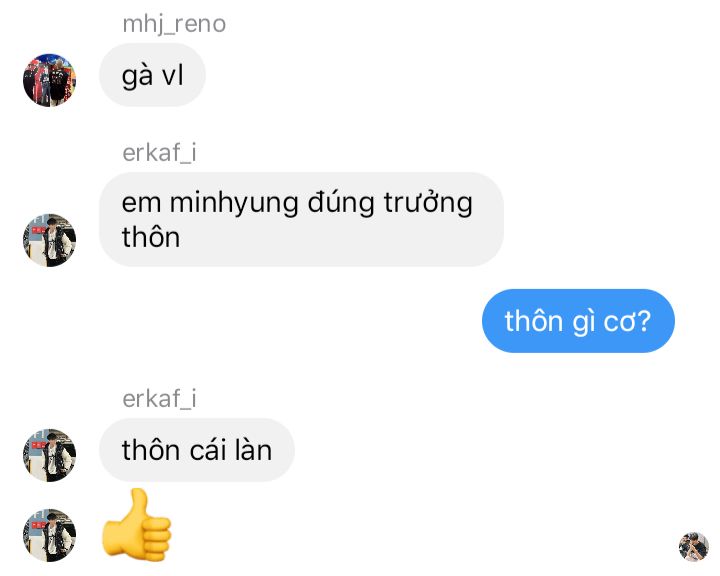720x576 pixels.
Task: Select the 'em minhyung đúng trưởng thôn' bubble
Action: 301,219
